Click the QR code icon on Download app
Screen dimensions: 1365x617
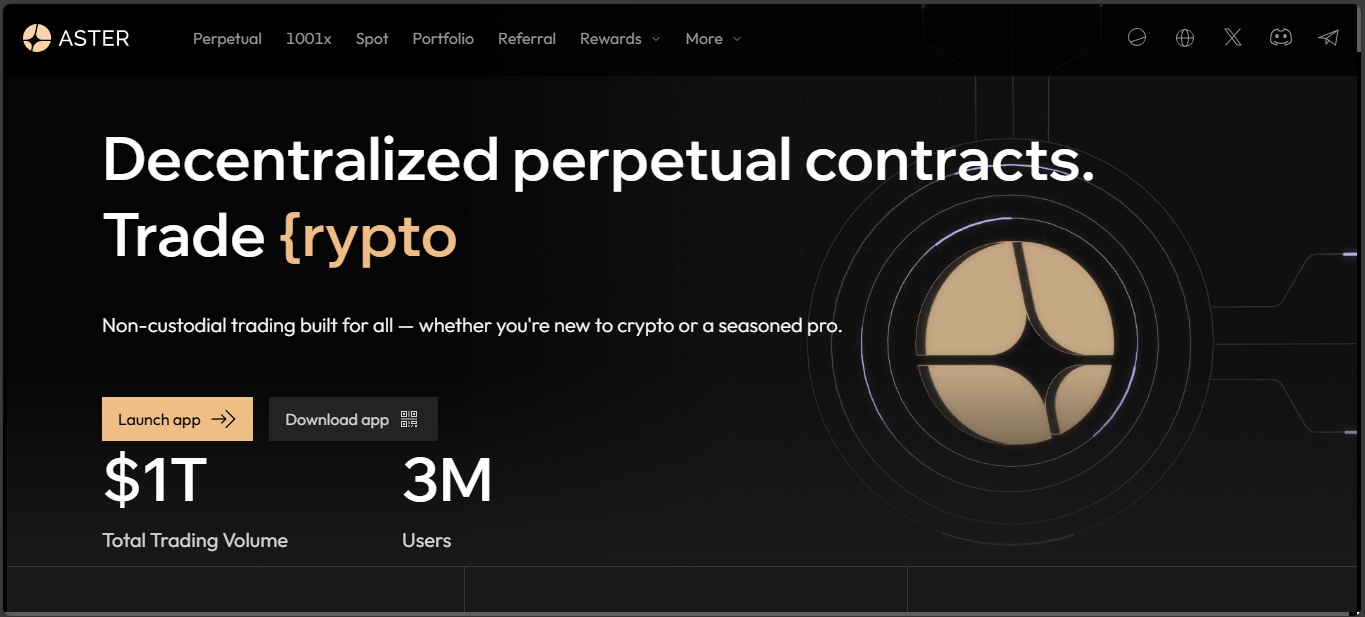[409, 419]
